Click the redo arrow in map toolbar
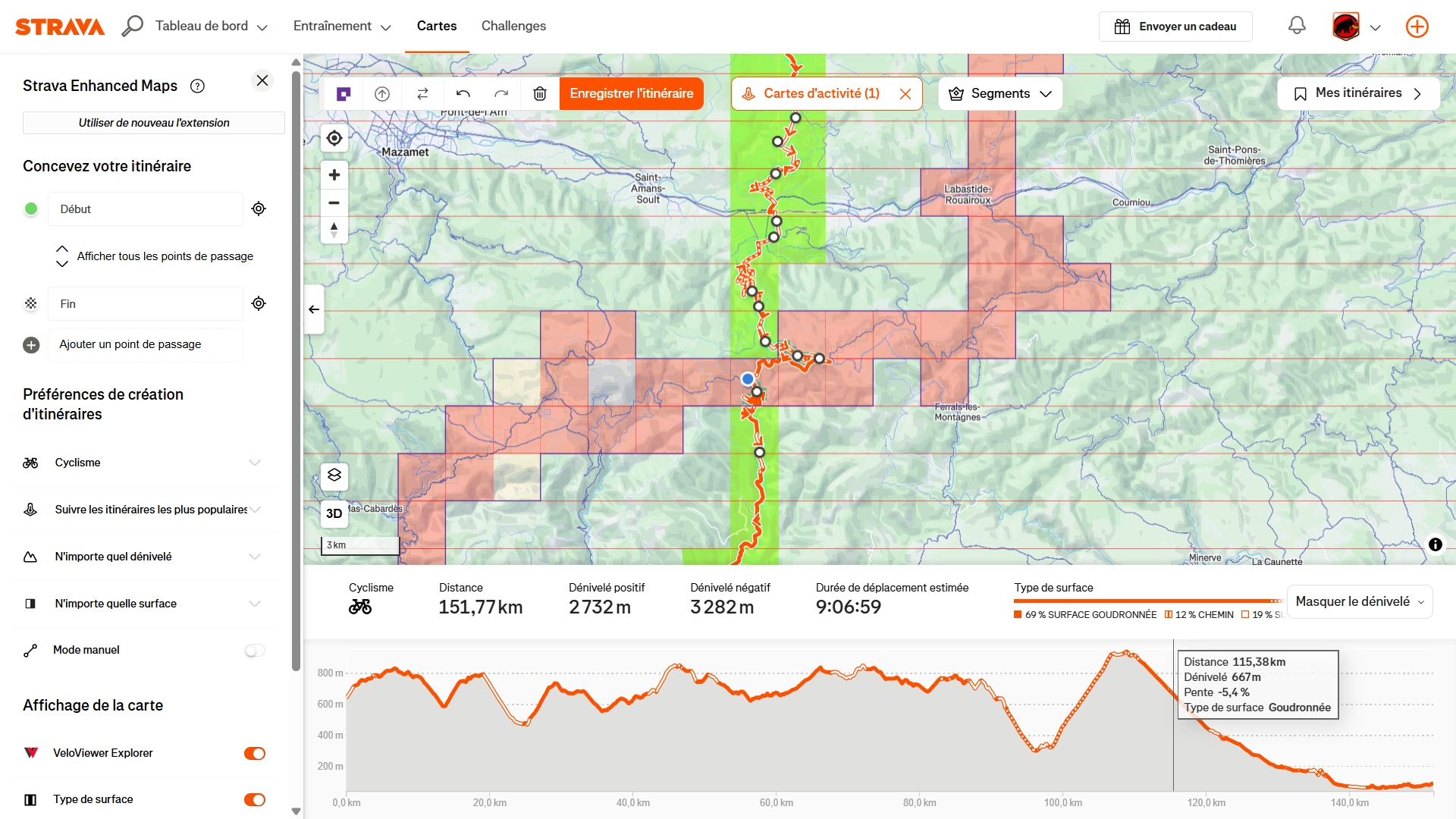The image size is (1456, 819). pos(501,94)
